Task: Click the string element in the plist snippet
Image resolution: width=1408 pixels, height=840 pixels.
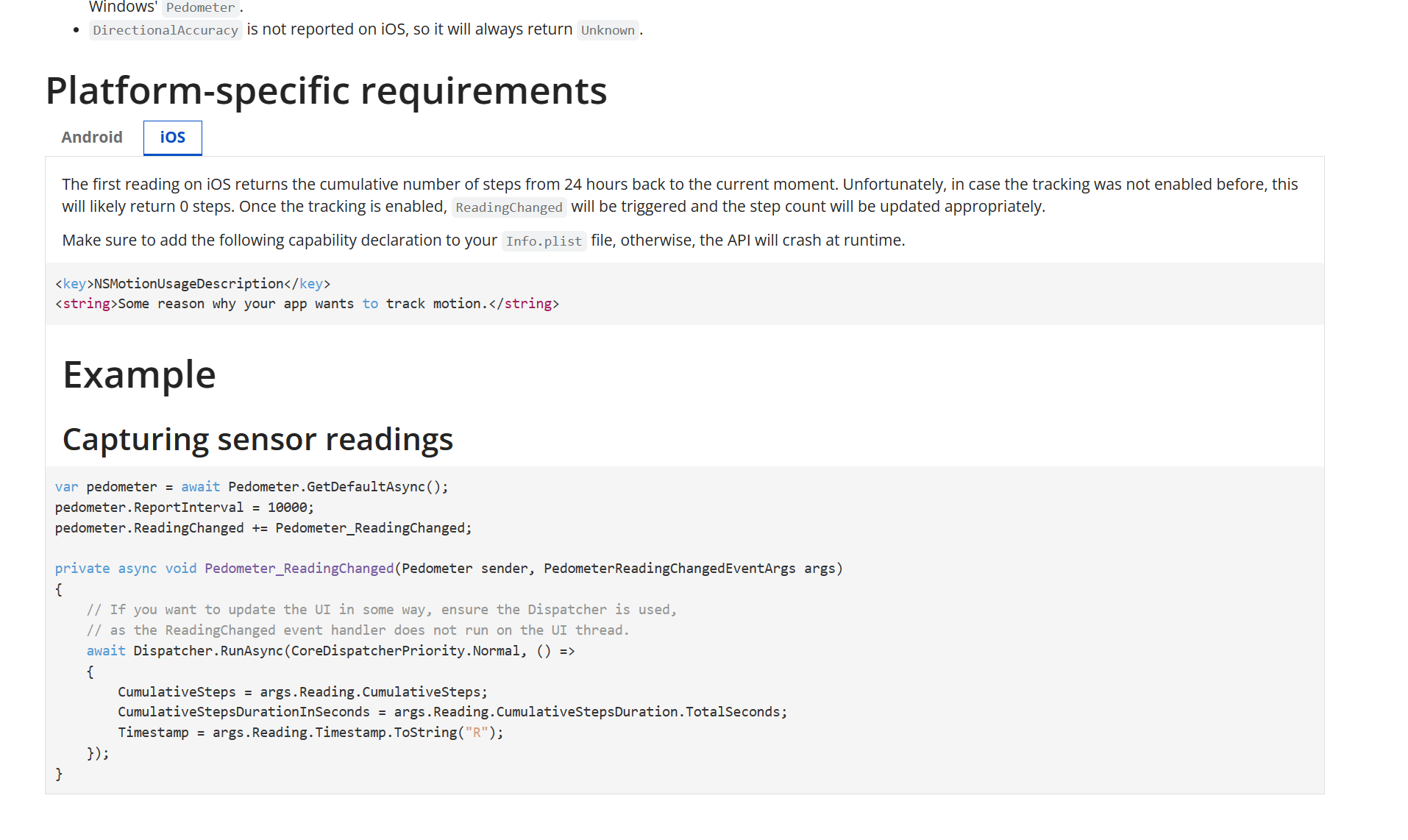Action: (87, 303)
